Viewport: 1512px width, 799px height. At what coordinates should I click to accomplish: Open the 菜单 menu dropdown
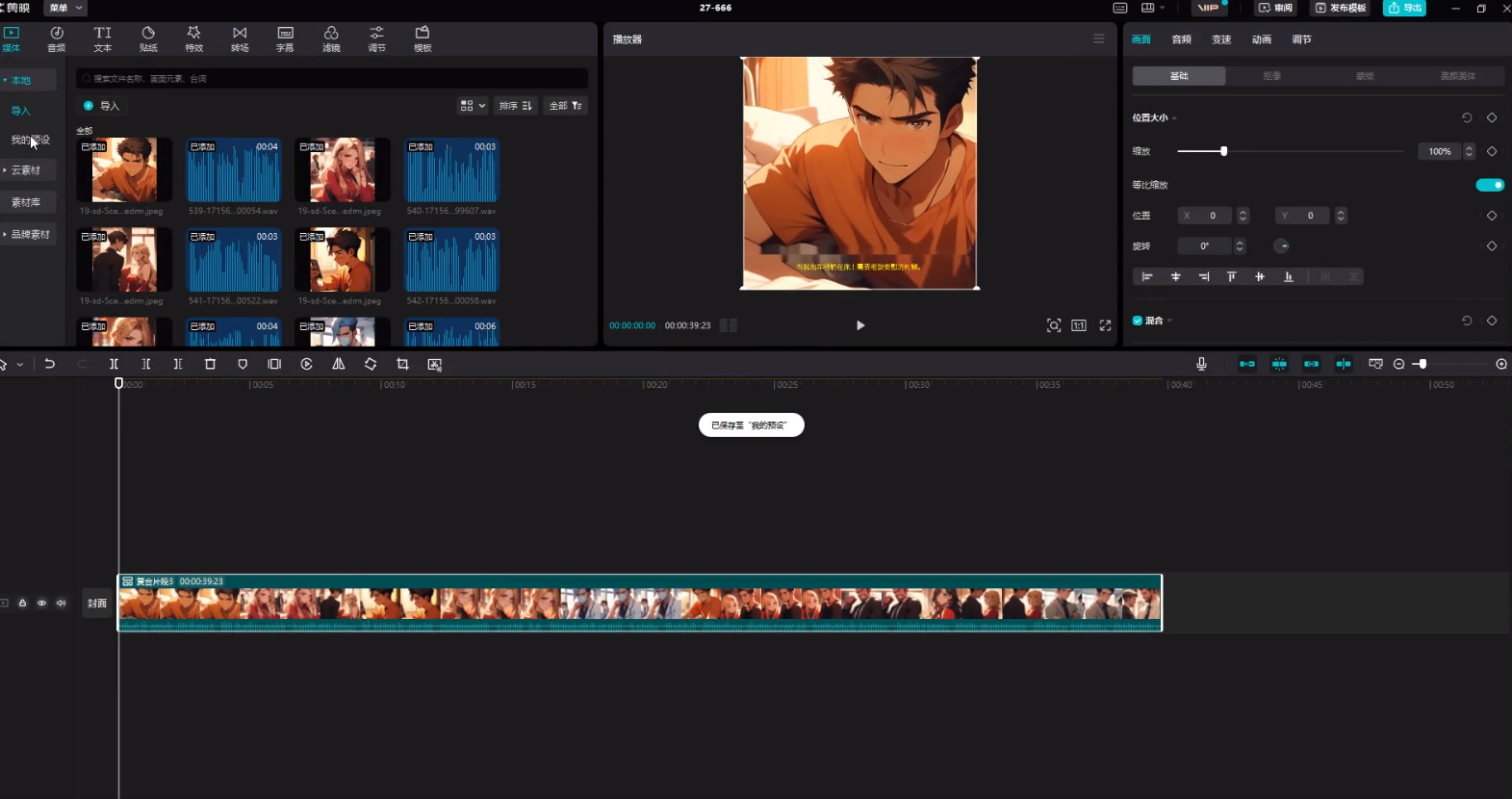[x=65, y=8]
